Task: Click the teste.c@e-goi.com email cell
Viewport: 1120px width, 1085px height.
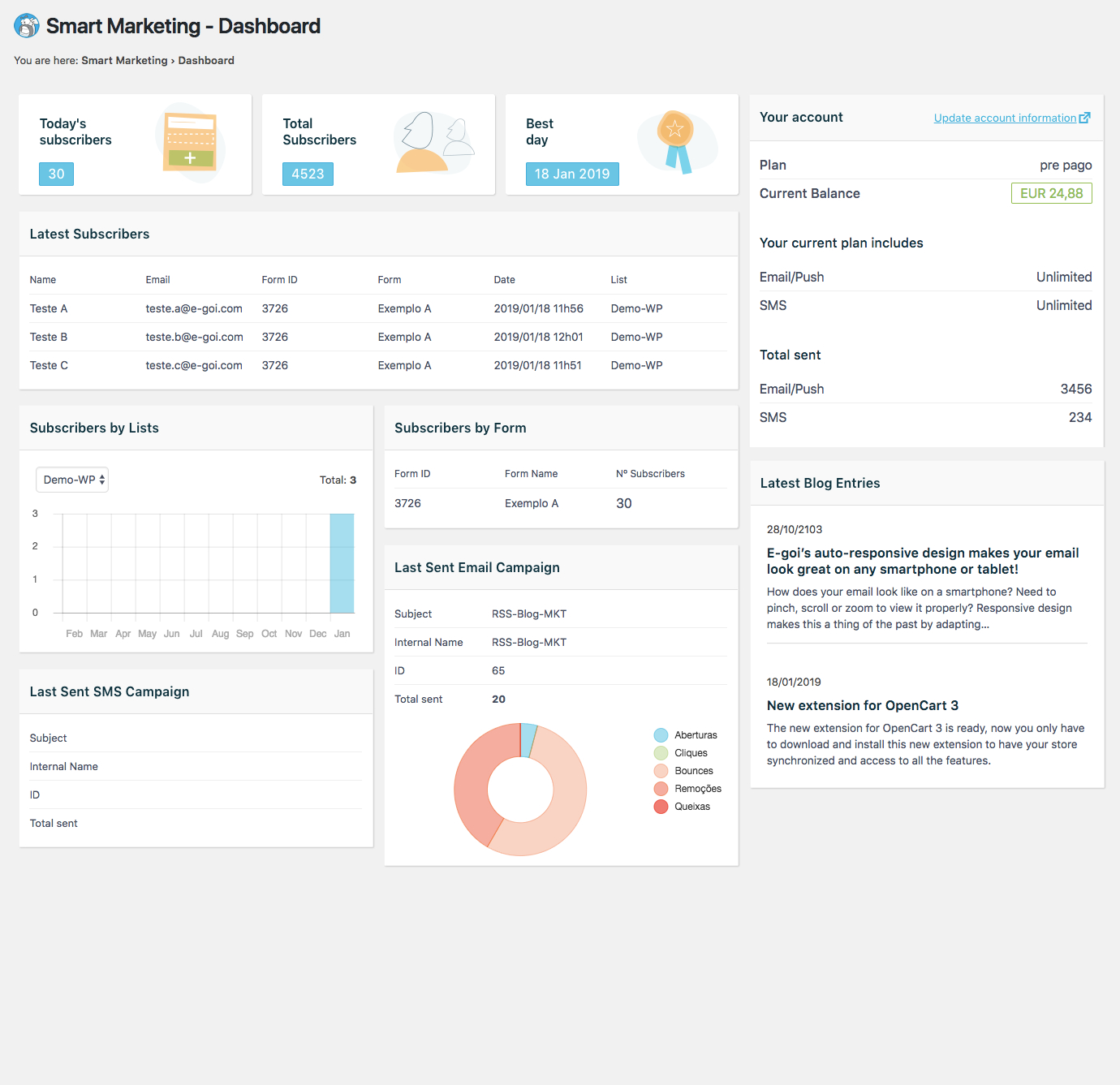Action: pyautogui.click(x=194, y=365)
